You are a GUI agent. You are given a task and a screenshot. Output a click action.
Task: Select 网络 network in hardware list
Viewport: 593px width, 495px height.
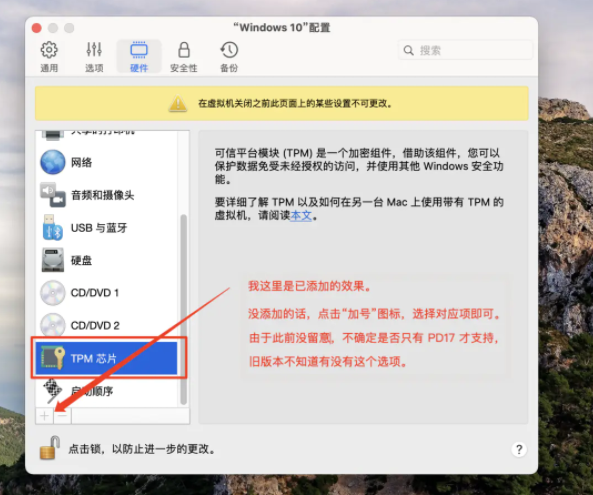pyautogui.click(x=106, y=163)
